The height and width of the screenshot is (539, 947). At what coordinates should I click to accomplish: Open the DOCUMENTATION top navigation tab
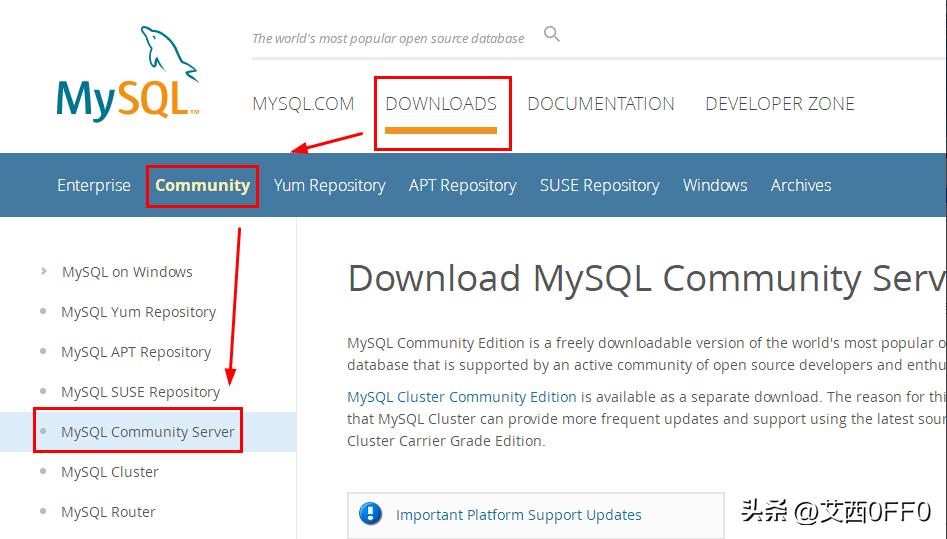(x=601, y=104)
